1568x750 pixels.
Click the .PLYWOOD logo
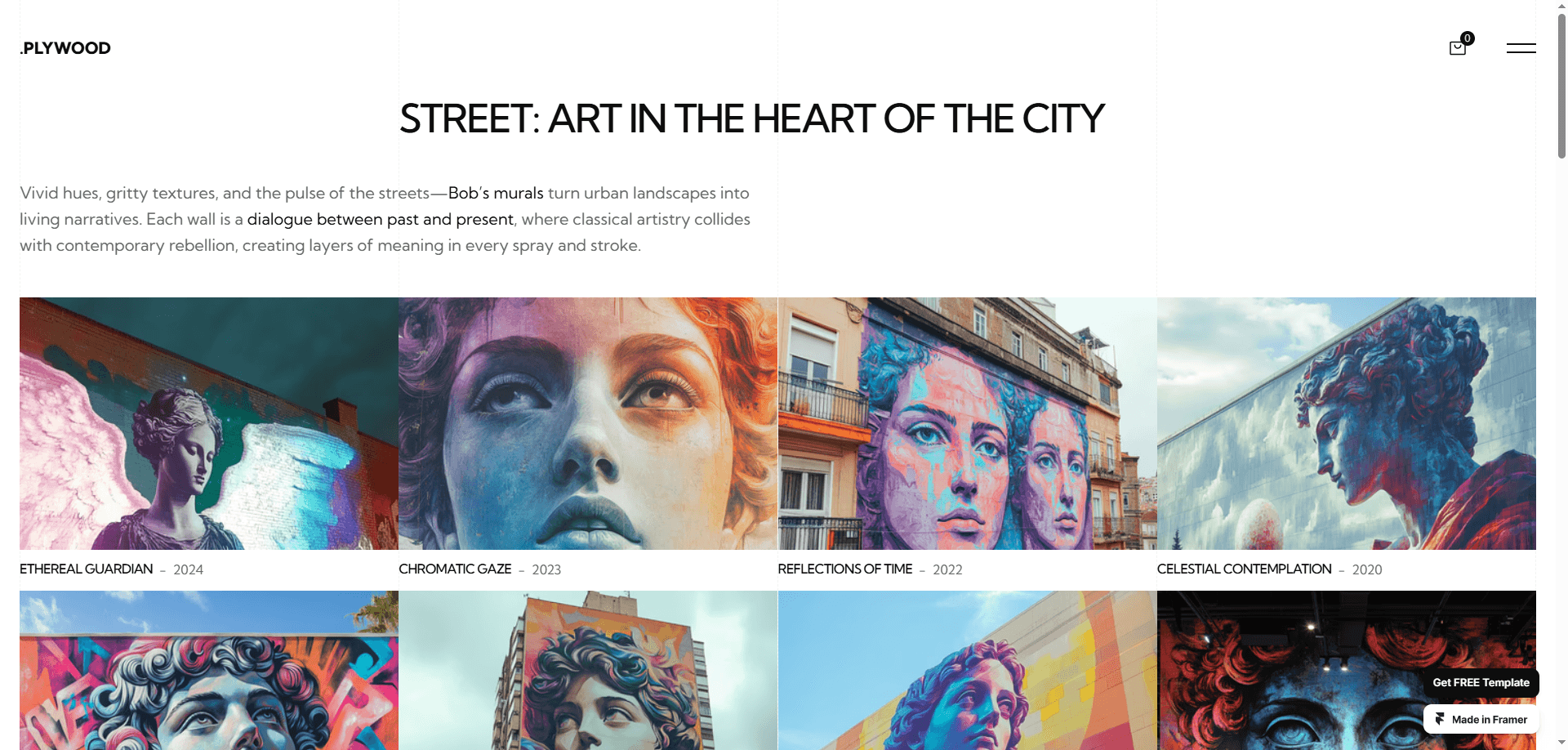[x=65, y=48]
